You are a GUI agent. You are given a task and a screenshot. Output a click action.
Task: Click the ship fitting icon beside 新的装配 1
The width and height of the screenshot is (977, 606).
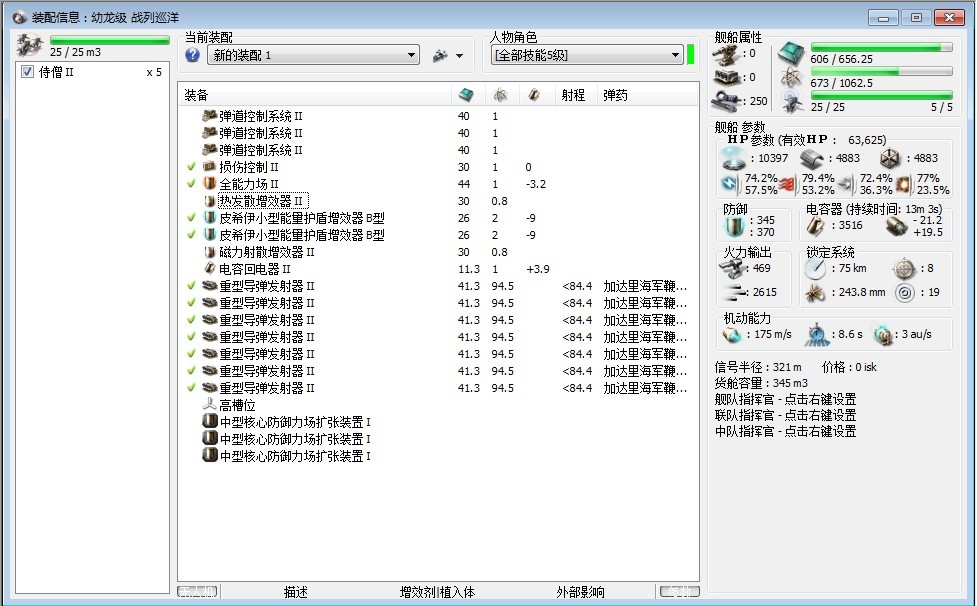point(441,55)
